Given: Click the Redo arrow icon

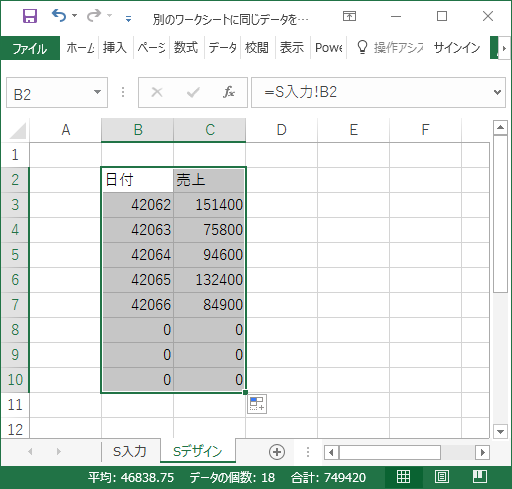Looking at the screenshot, I should [94, 15].
